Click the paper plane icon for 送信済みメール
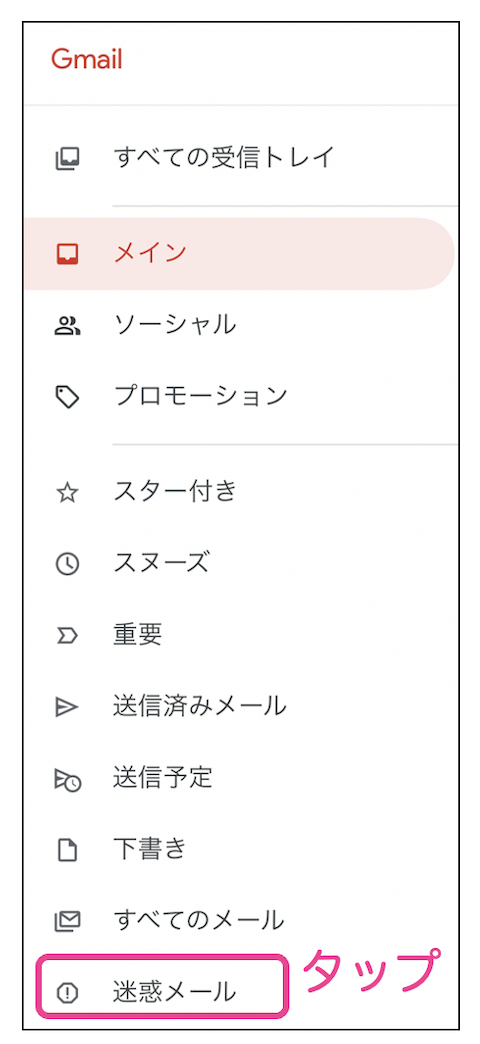480x1044 pixels. click(67, 708)
